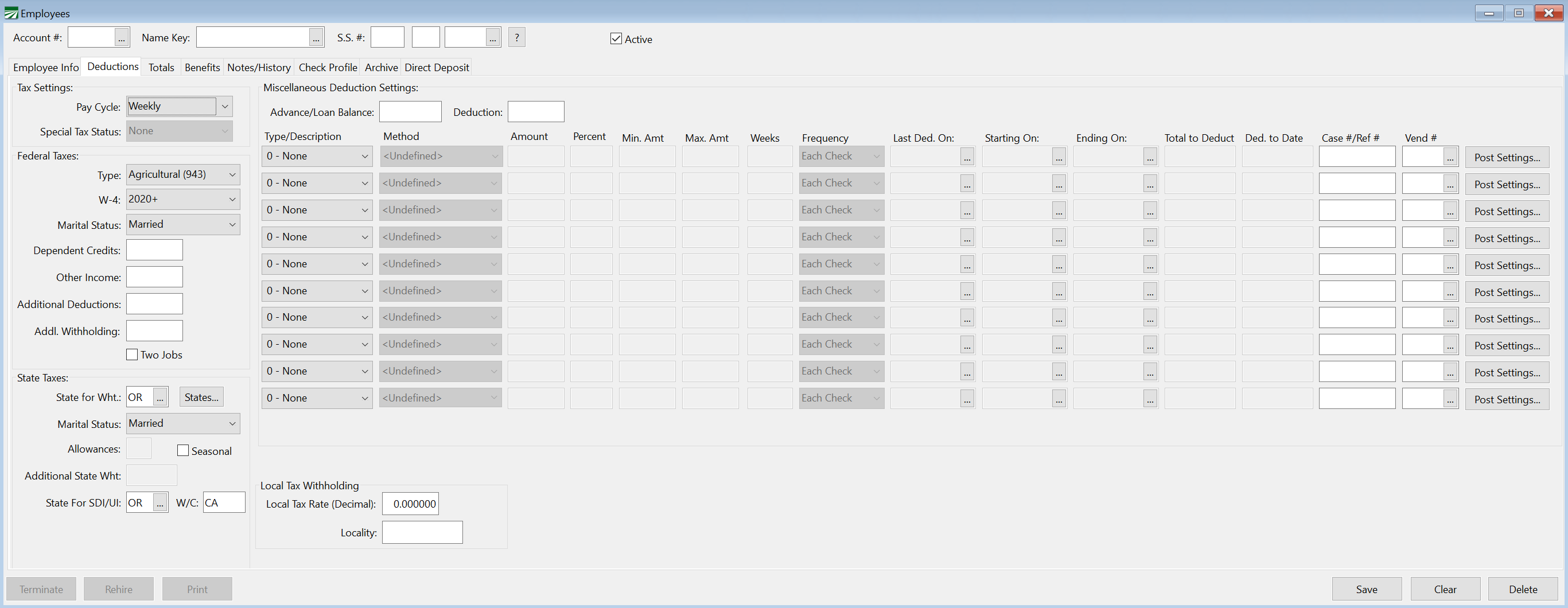The image size is (1568, 608).
Task: Click the Employees app icon in title bar
Action: (11, 13)
